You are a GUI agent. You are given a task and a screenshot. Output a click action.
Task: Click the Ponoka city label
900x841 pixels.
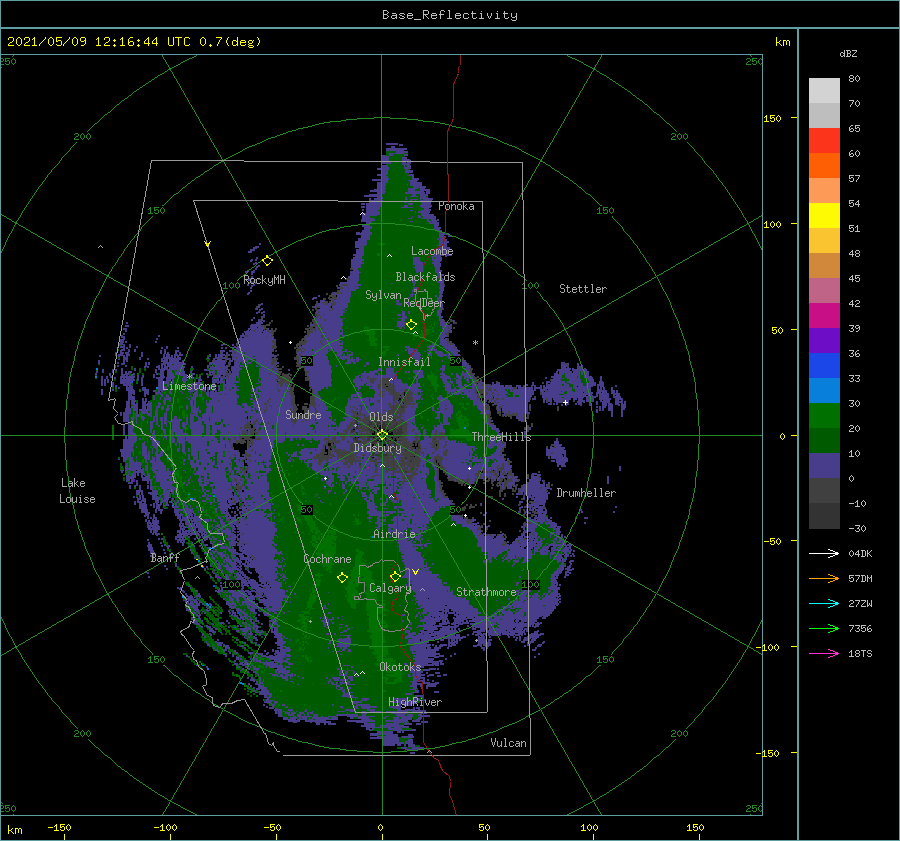click(456, 206)
